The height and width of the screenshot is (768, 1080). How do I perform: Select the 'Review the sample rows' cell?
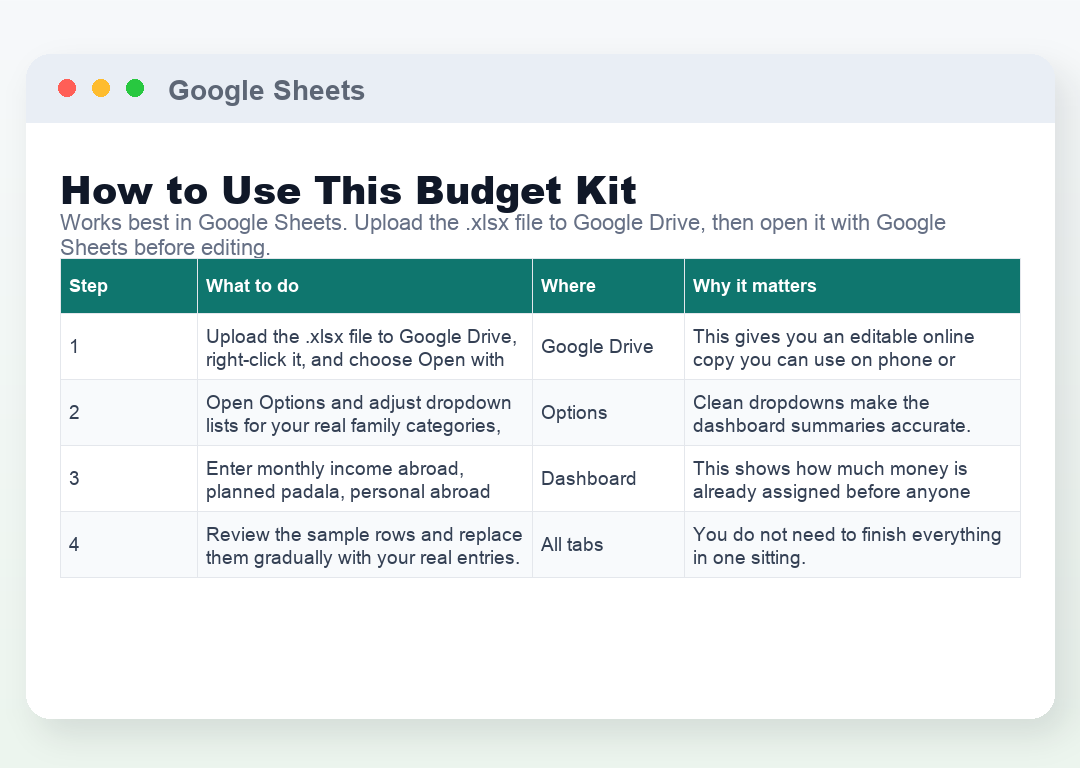click(x=365, y=545)
